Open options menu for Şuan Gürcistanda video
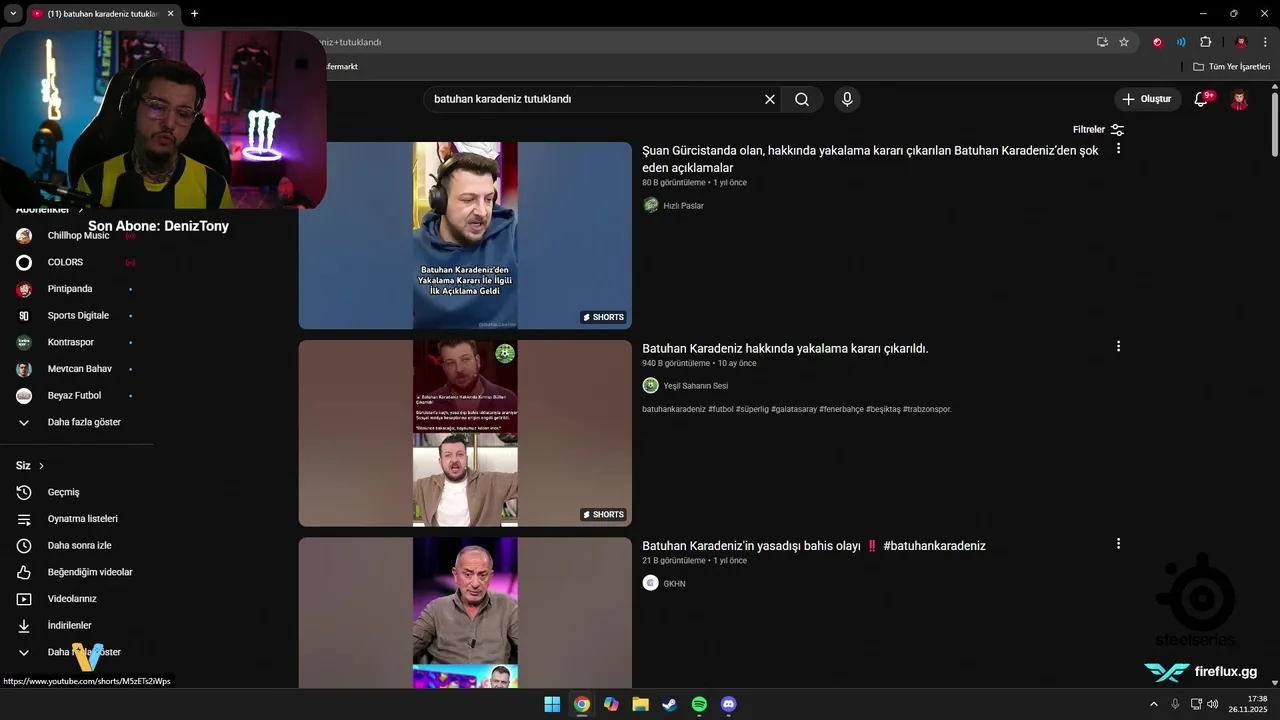This screenshot has width=1280, height=720. [1118, 149]
